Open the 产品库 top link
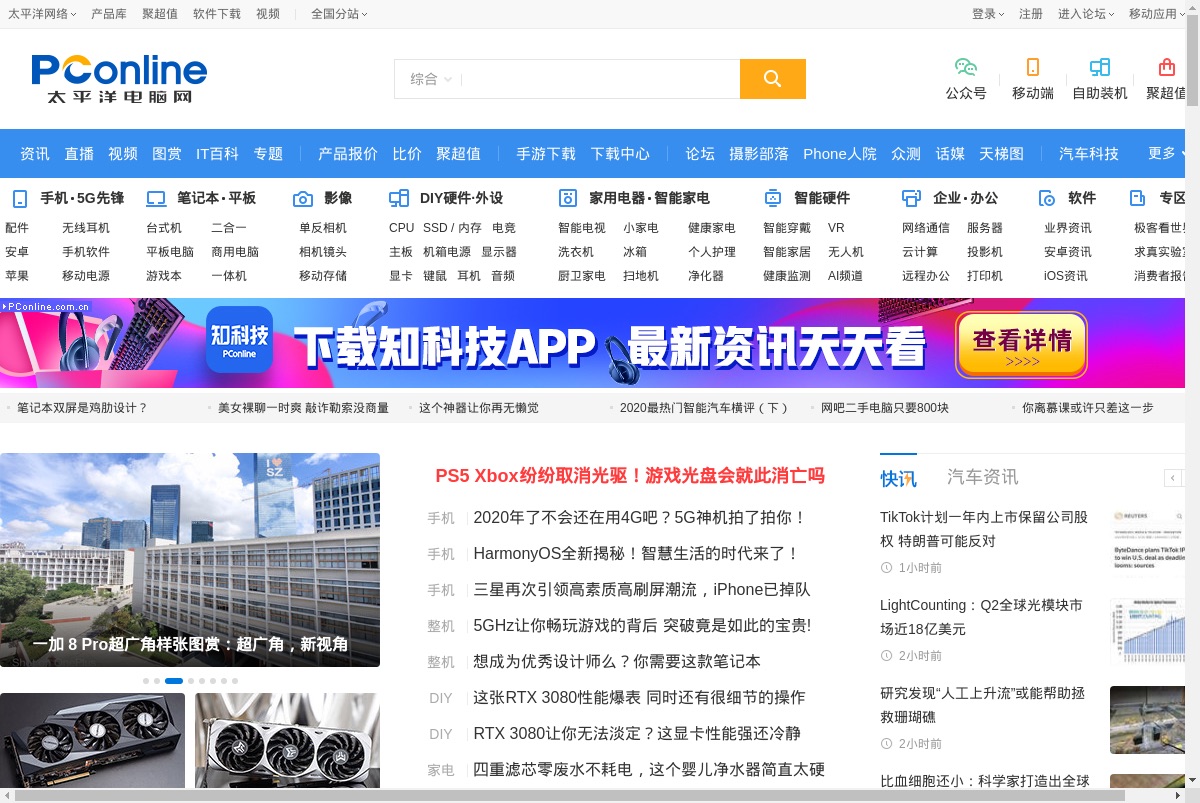This screenshot has width=1200, height=803. (109, 14)
